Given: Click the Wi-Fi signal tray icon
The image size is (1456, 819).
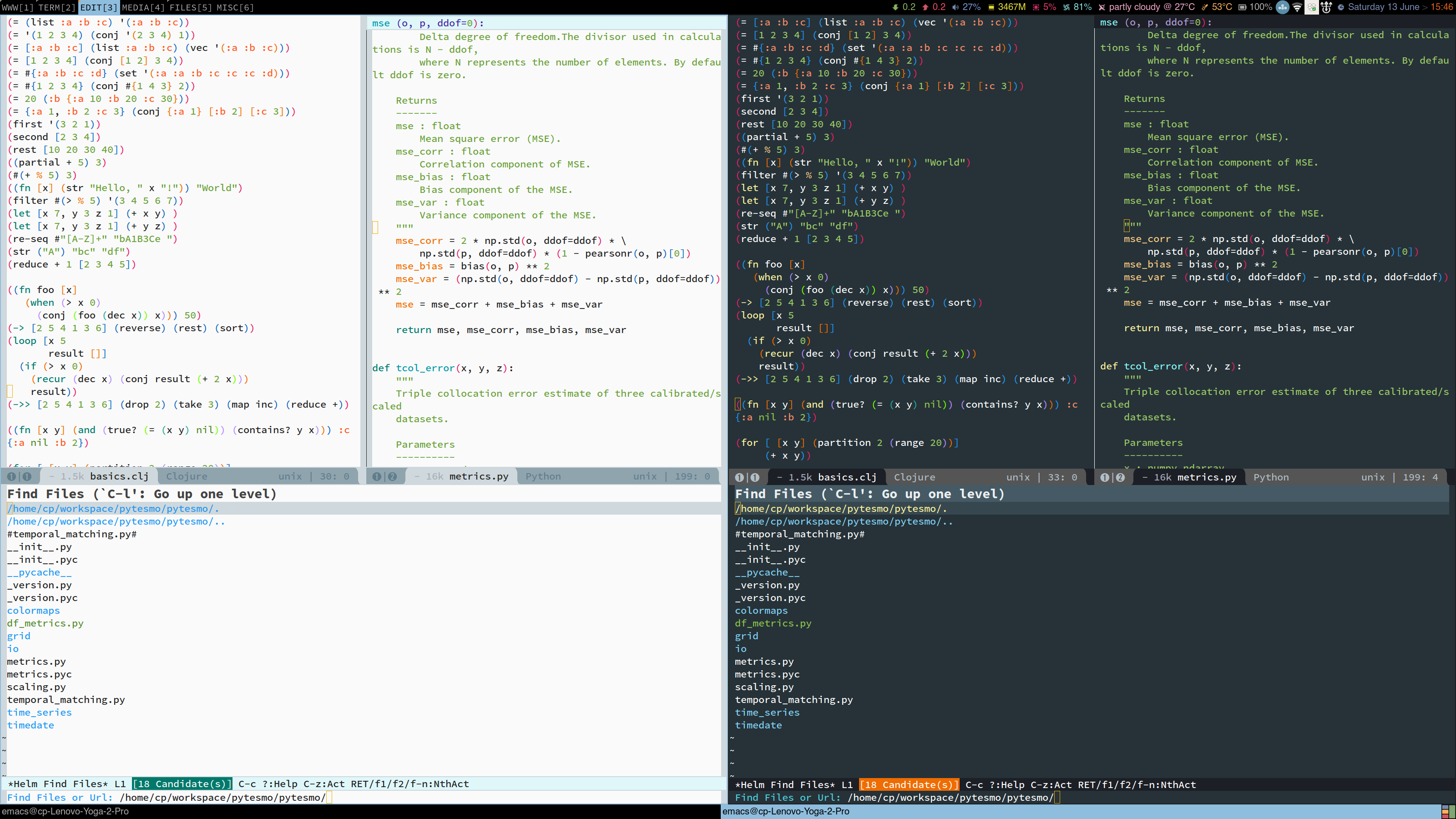Looking at the screenshot, I should (x=1297, y=7).
